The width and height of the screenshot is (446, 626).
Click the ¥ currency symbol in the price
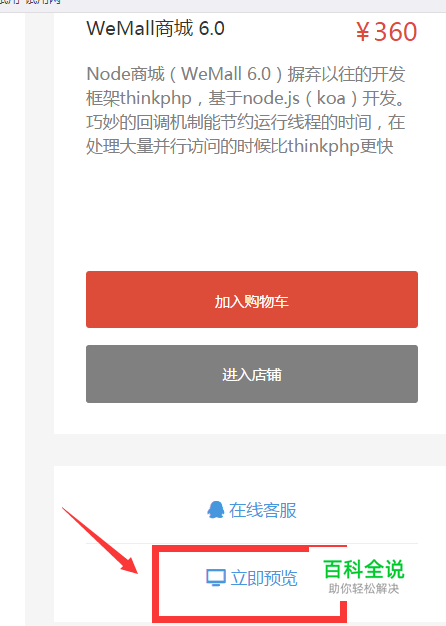pos(363,32)
